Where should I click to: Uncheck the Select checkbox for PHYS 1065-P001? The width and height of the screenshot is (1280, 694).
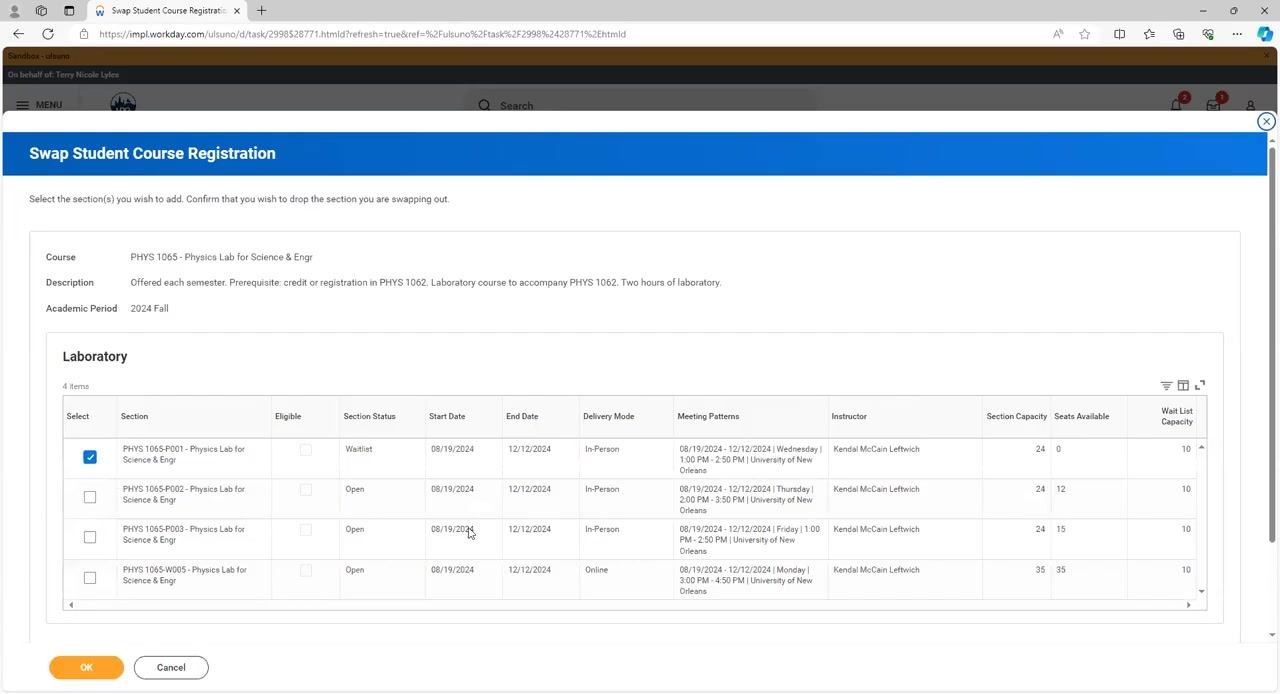pyautogui.click(x=90, y=457)
